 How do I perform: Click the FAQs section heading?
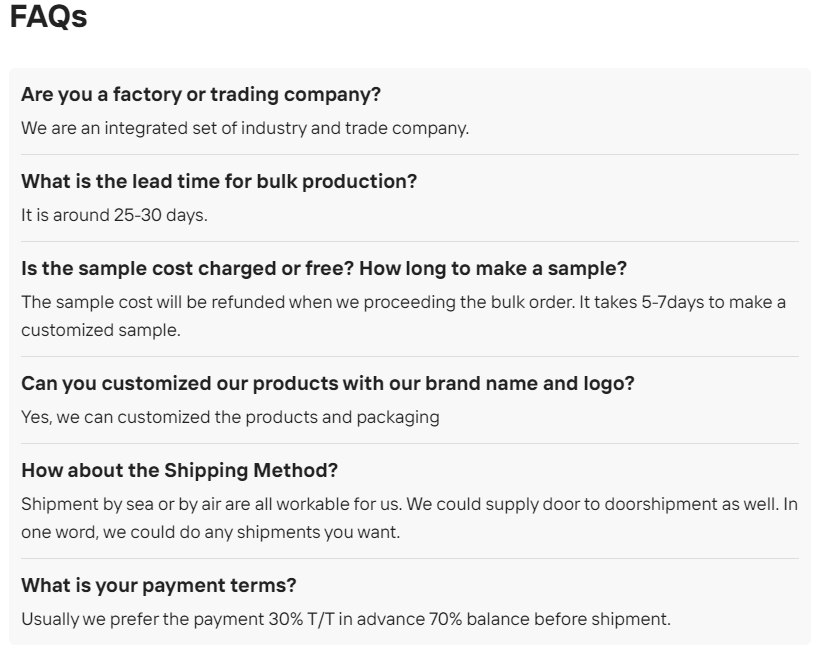48,18
